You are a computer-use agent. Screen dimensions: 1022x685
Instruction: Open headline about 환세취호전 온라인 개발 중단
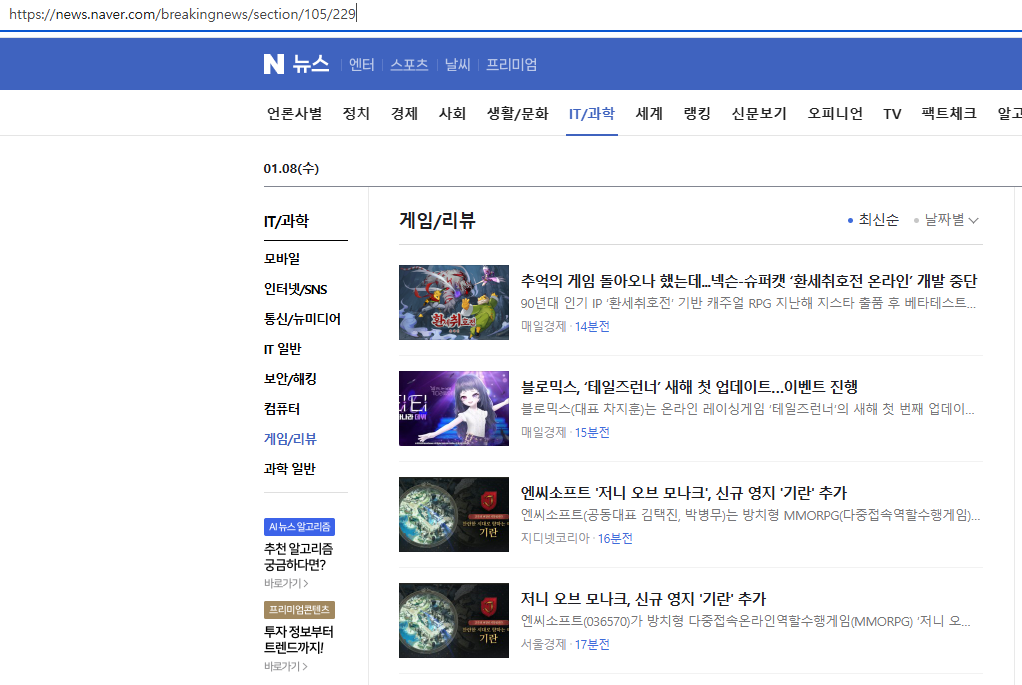[749, 281]
